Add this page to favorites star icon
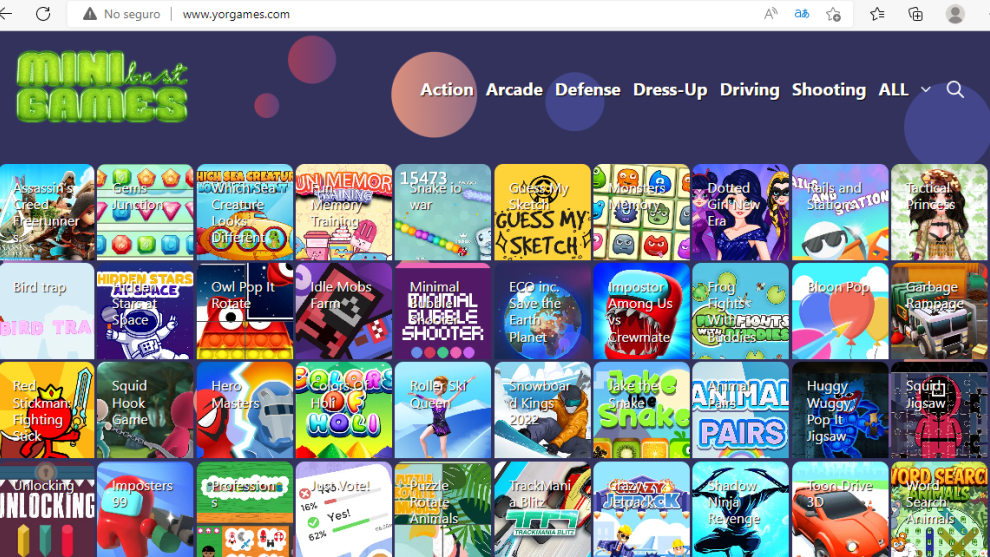 pyautogui.click(x=833, y=14)
